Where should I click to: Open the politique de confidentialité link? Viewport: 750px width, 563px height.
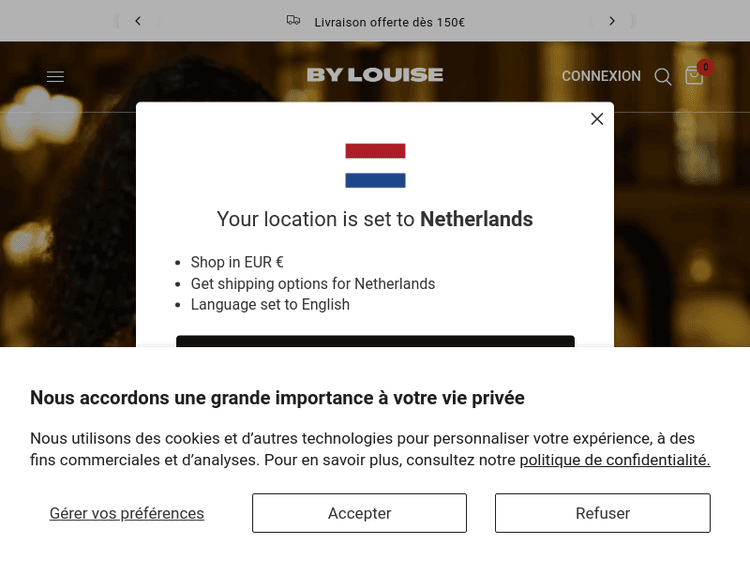pyautogui.click(x=614, y=460)
